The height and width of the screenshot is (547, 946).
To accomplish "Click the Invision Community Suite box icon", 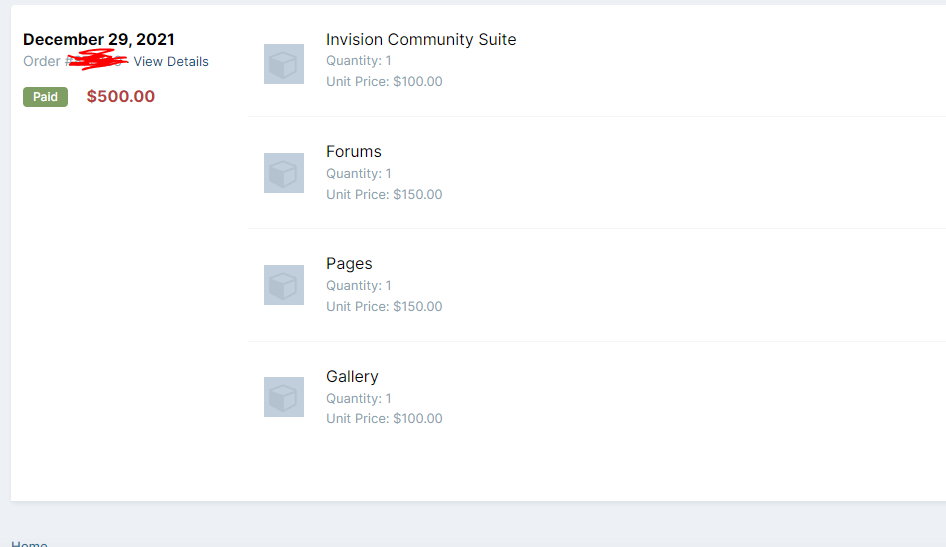I will point(284,64).
